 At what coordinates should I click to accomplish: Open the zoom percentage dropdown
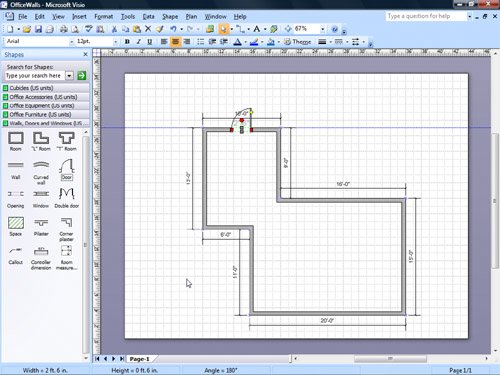[322, 29]
